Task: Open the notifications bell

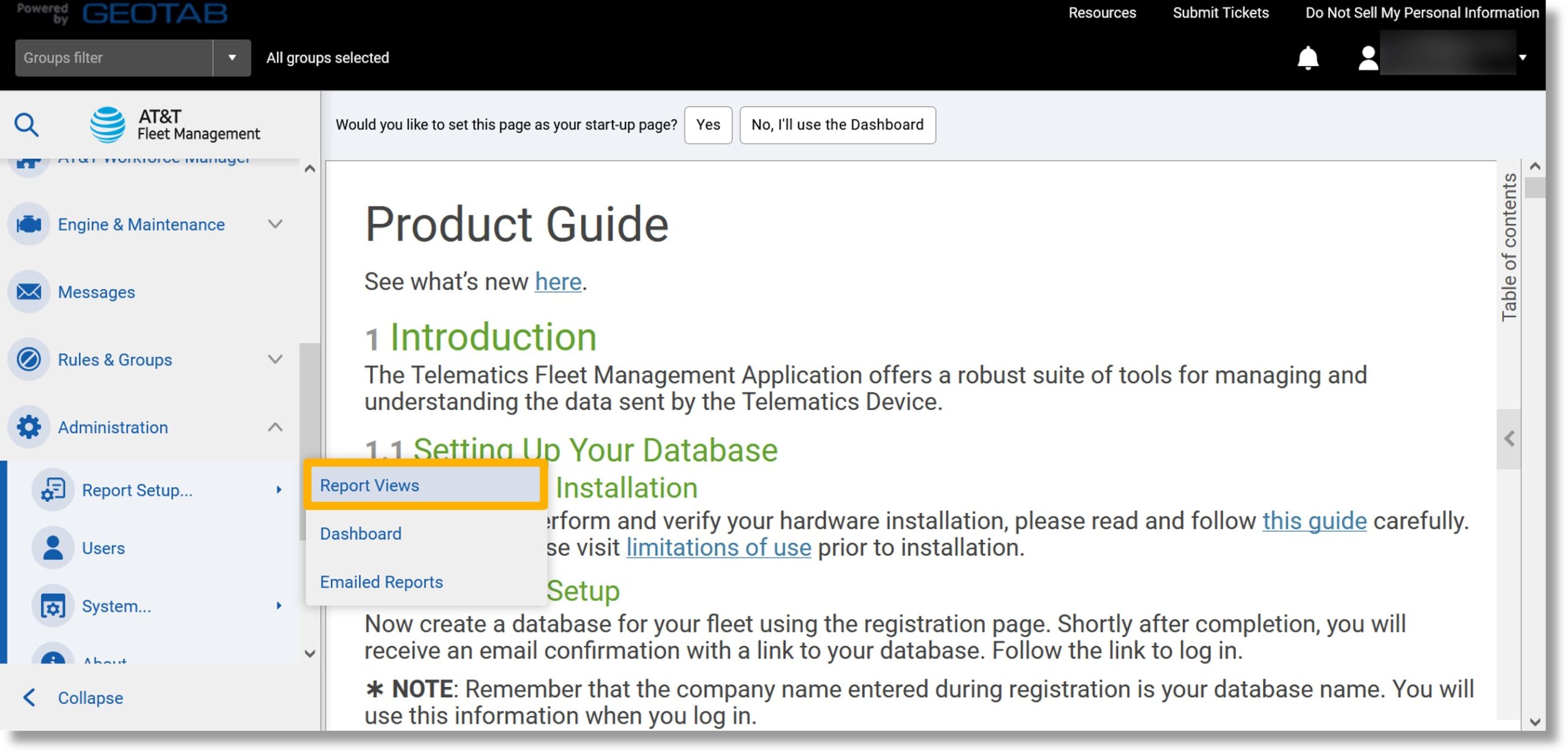Action: pyautogui.click(x=1308, y=58)
